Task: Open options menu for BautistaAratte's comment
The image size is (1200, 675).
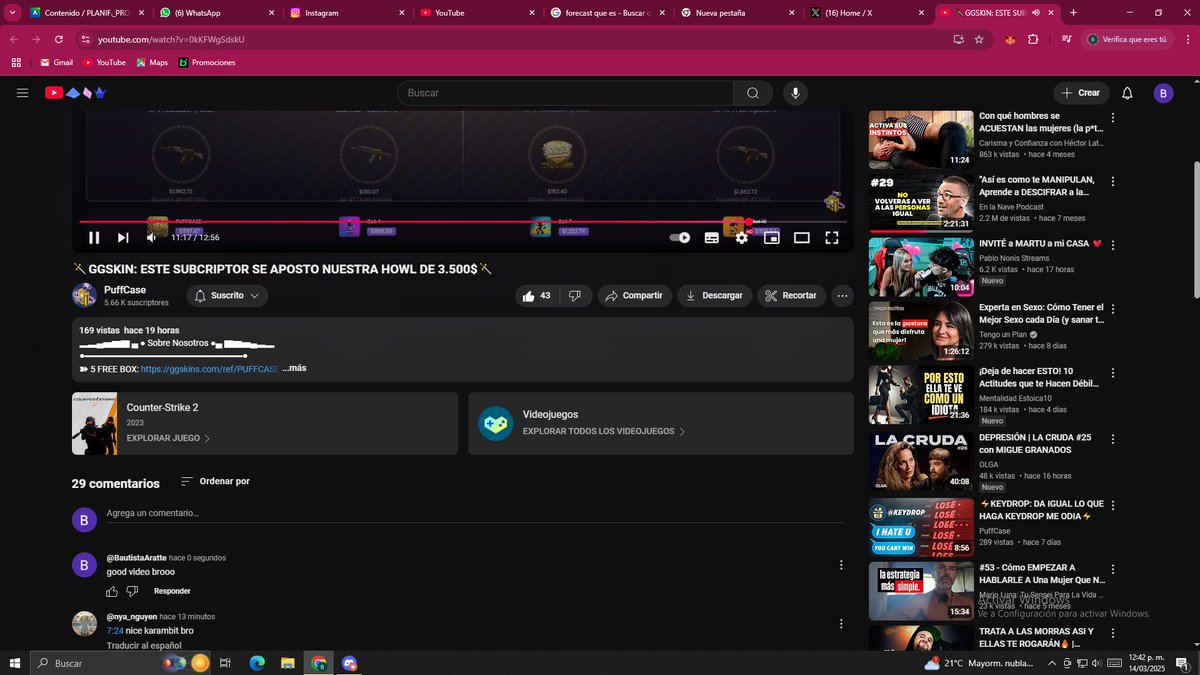Action: click(x=841, y=565)
